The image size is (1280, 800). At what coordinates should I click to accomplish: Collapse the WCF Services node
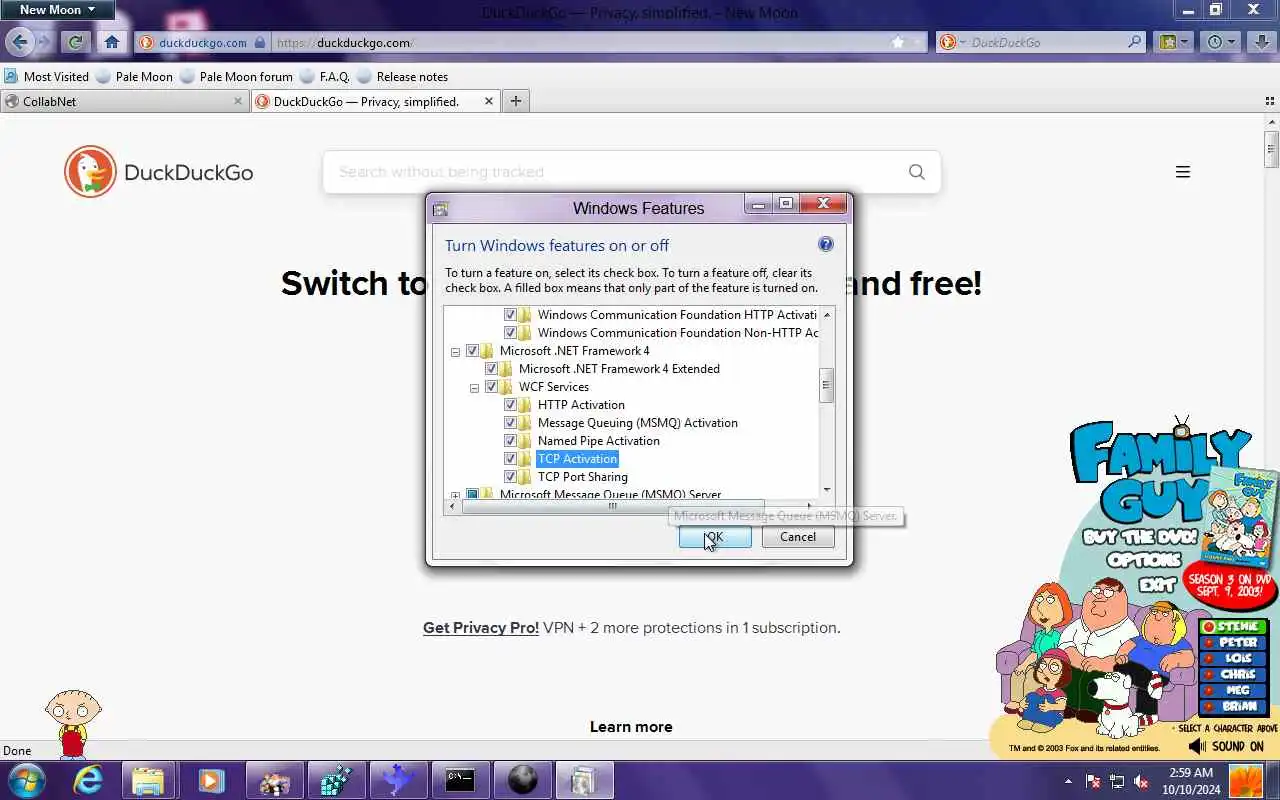click(x=474, y=387)
